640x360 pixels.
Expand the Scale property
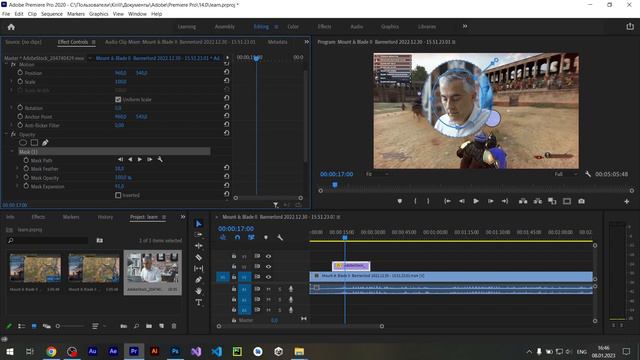[x=11, y=82]
